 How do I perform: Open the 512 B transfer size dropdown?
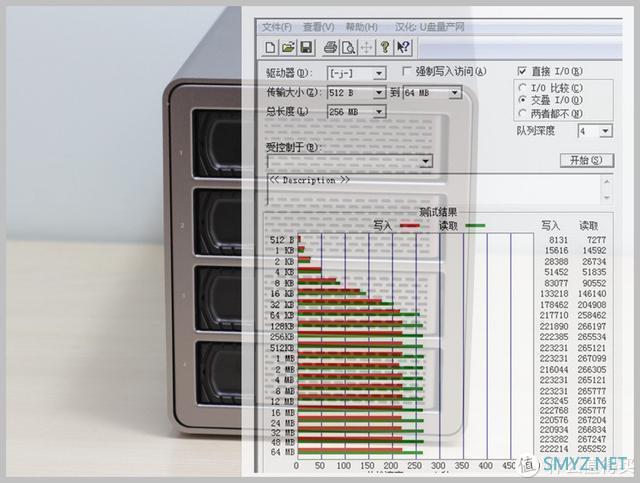coord(356,93)
